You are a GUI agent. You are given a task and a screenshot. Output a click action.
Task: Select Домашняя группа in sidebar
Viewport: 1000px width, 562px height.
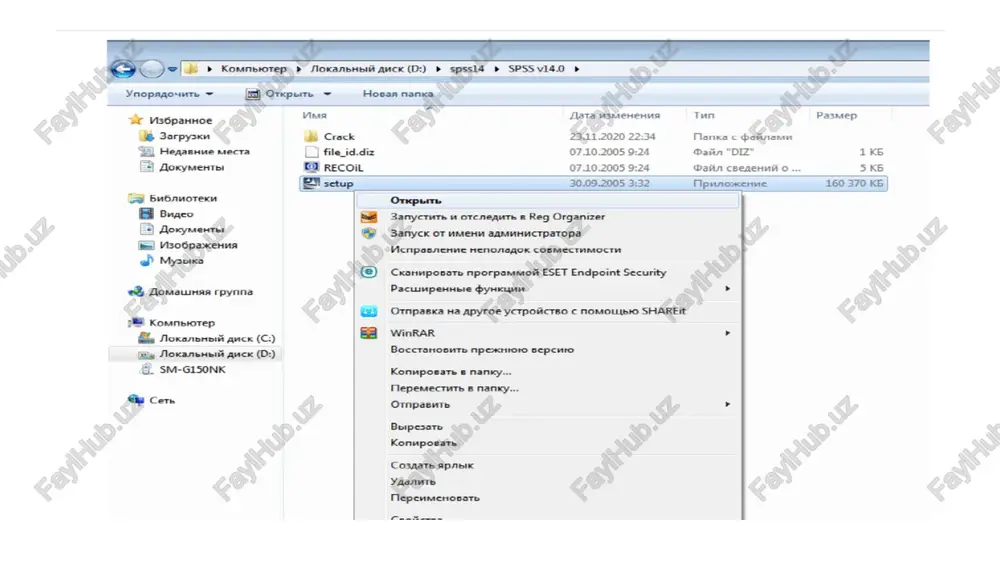(x=201, y=292)
